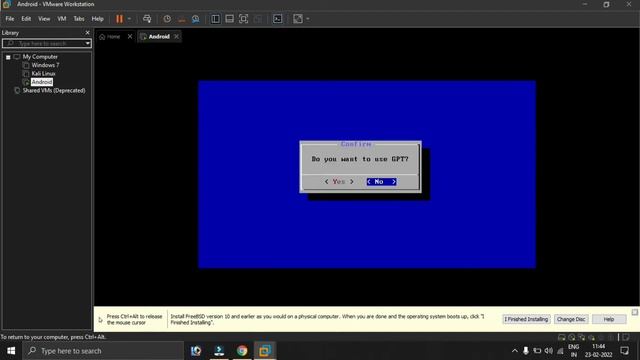Open the File menu

(10, 19)
